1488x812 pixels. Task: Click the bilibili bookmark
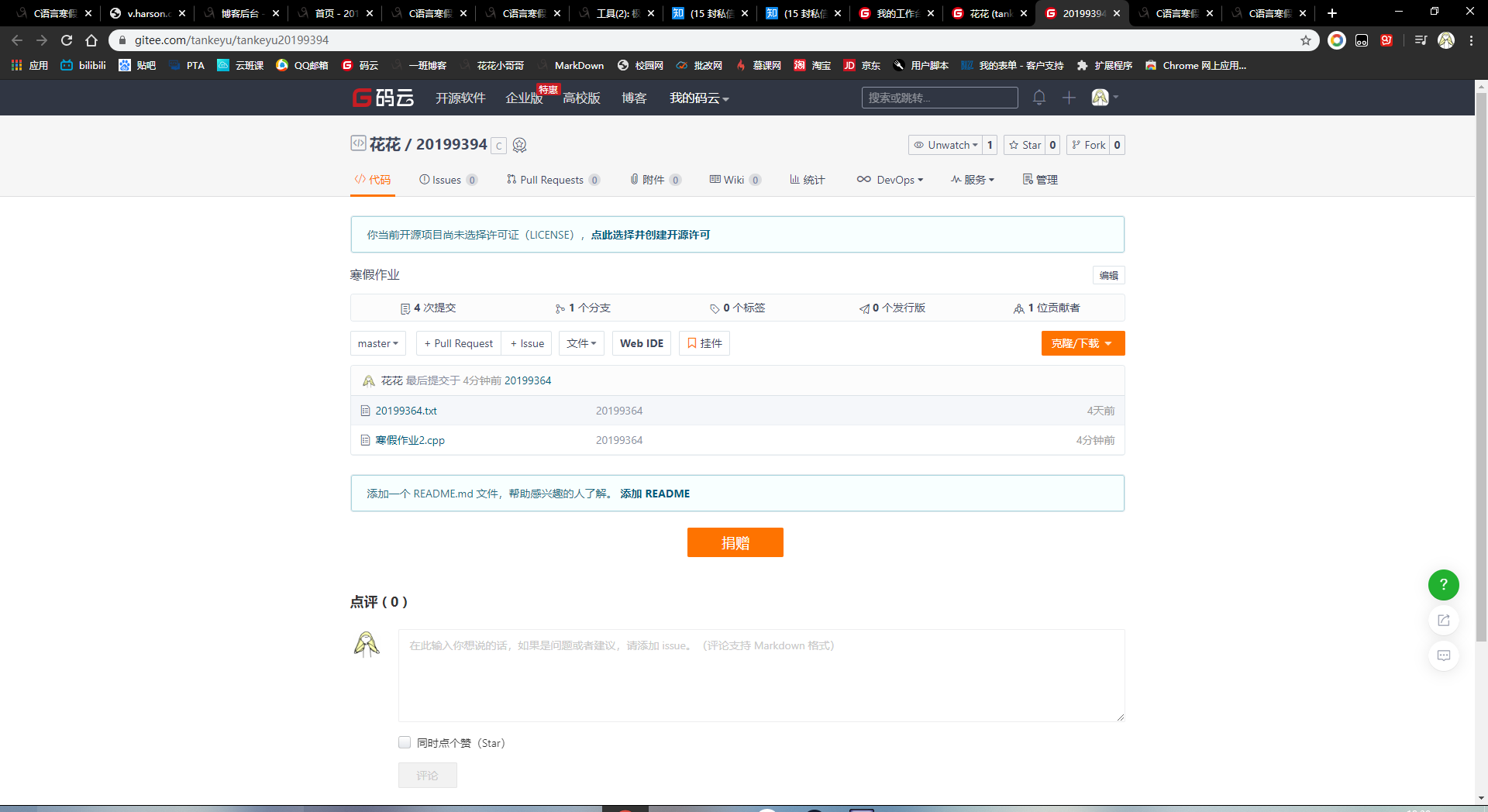point(84,66)
